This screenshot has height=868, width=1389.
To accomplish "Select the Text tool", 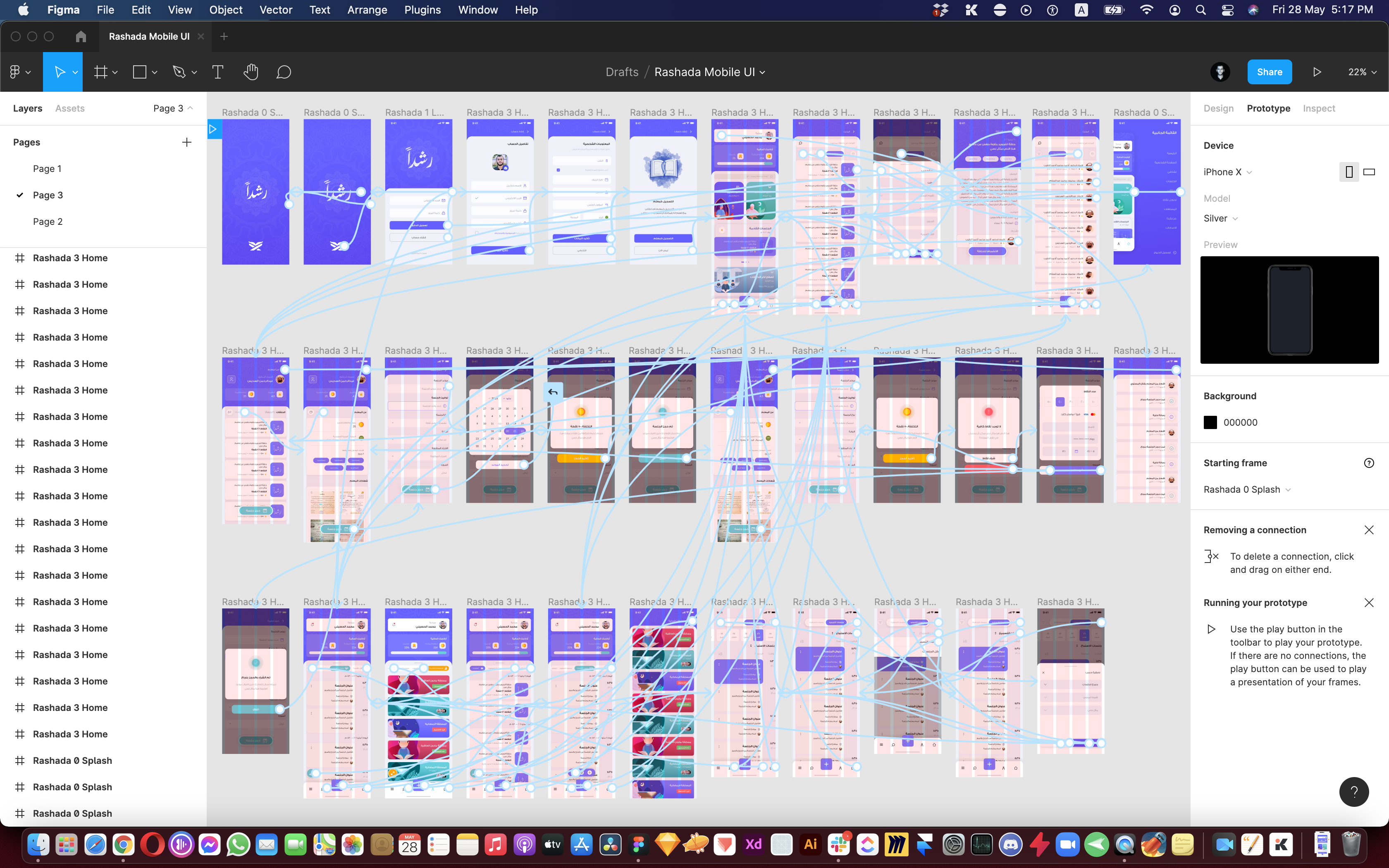I will coord(217,72).
